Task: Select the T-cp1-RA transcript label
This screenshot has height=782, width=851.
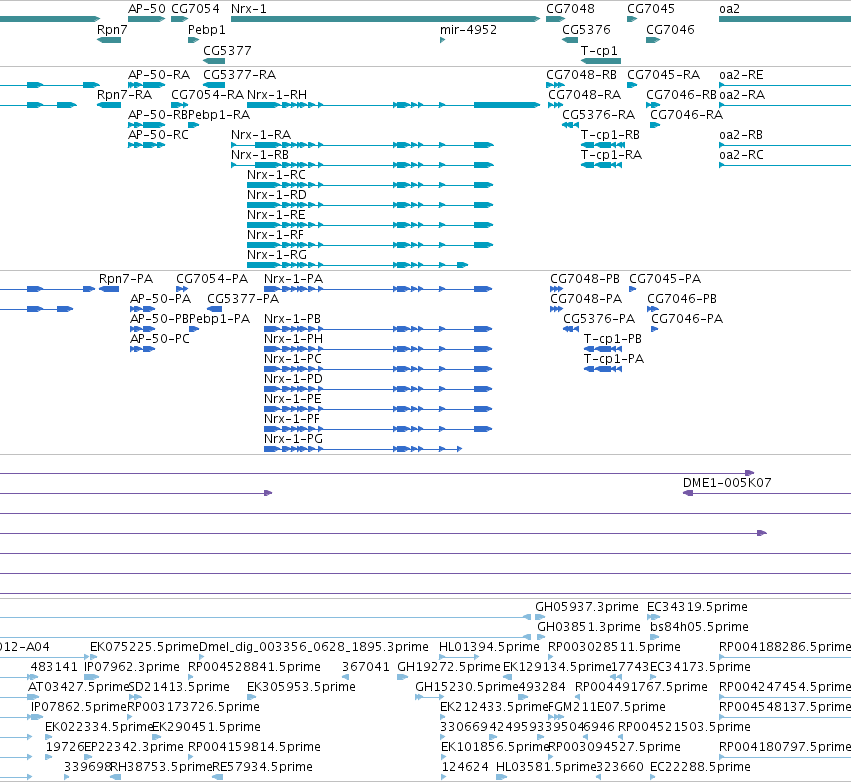Action: point(611,155)
